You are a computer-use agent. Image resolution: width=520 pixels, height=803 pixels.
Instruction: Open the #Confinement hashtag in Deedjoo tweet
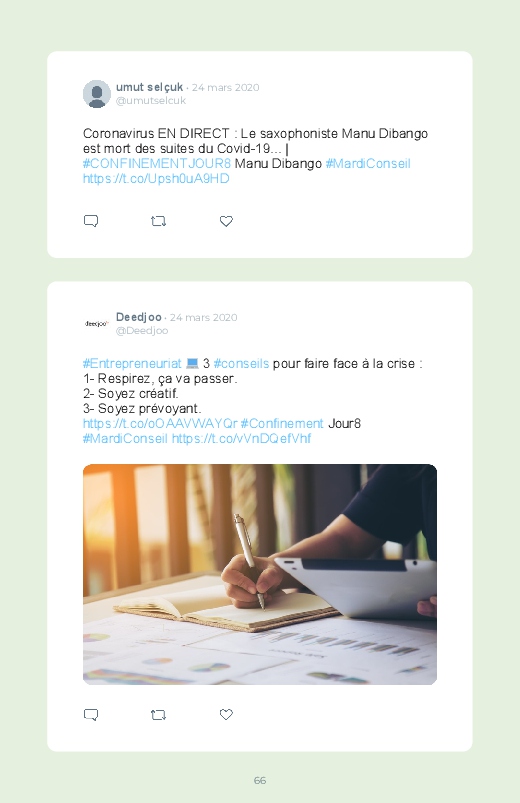coord(282,424)
